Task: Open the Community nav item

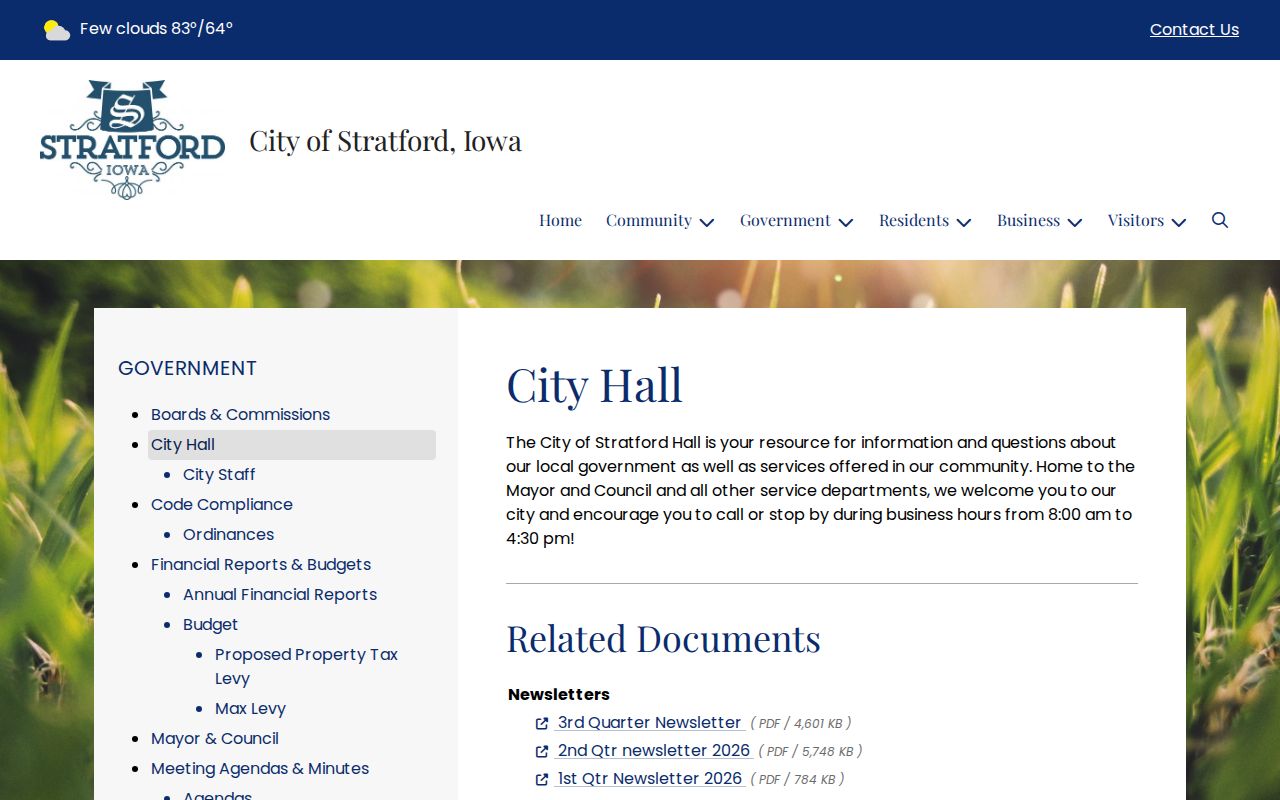Action: [648, 220]
